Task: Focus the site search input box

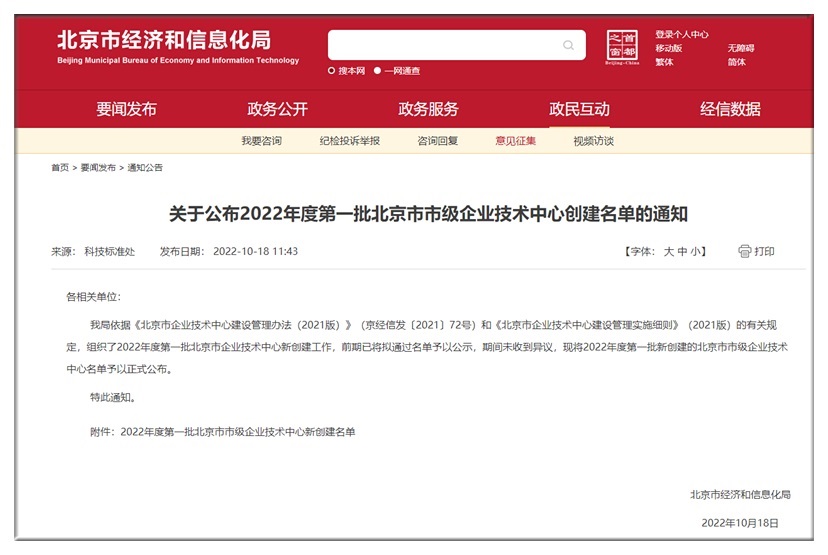Action: (x=456, y=45)
